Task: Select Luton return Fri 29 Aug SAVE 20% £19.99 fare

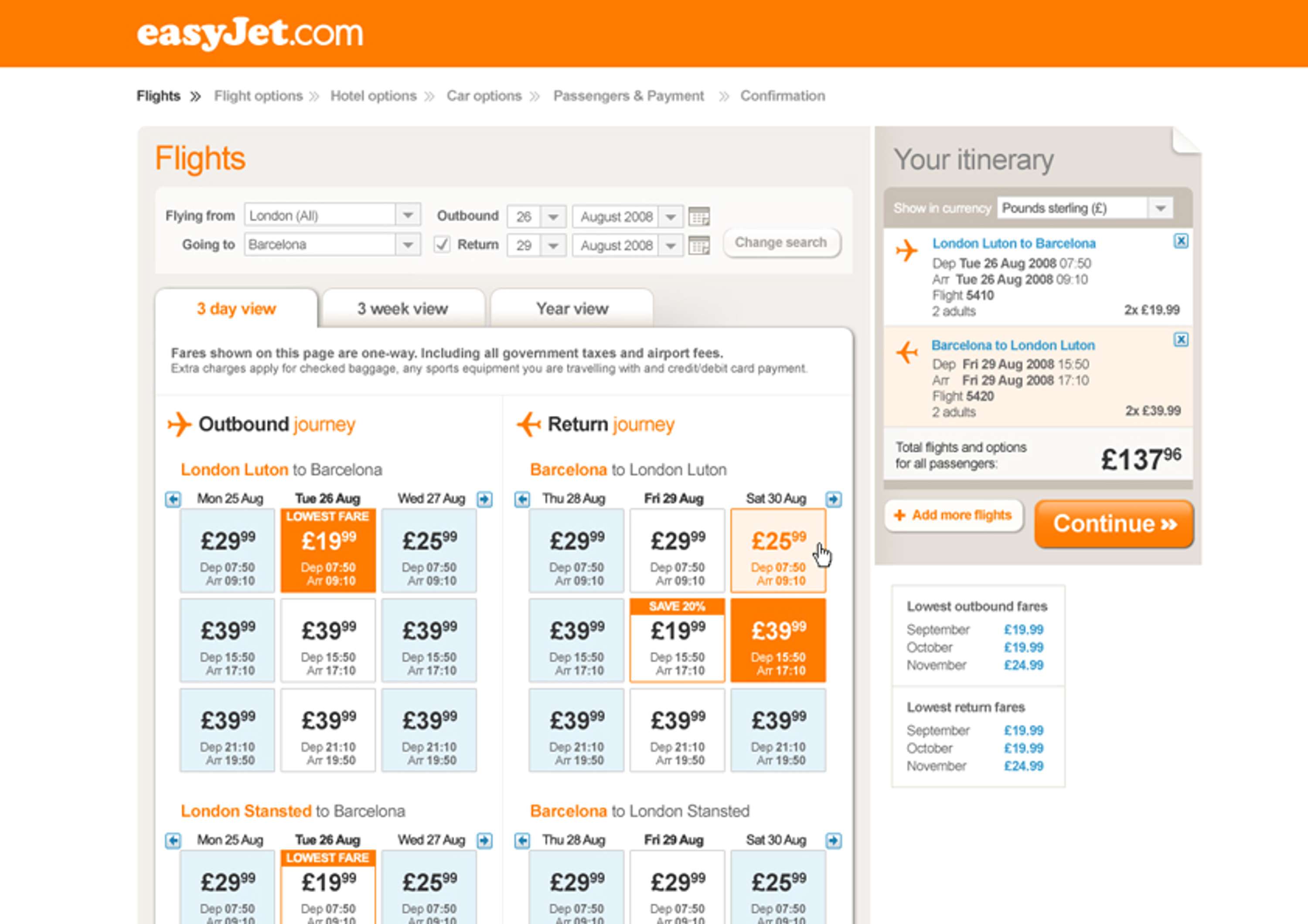Action: coord(678,641)
